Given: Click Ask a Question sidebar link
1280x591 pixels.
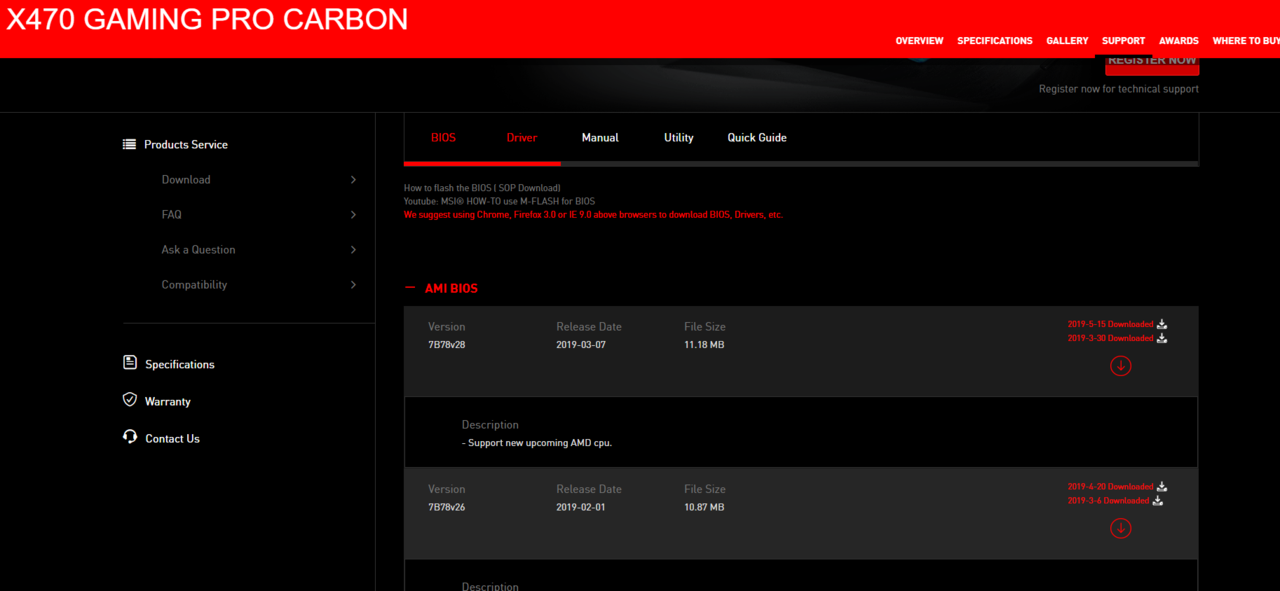Looking at the screenshot, I should [198, 250].
